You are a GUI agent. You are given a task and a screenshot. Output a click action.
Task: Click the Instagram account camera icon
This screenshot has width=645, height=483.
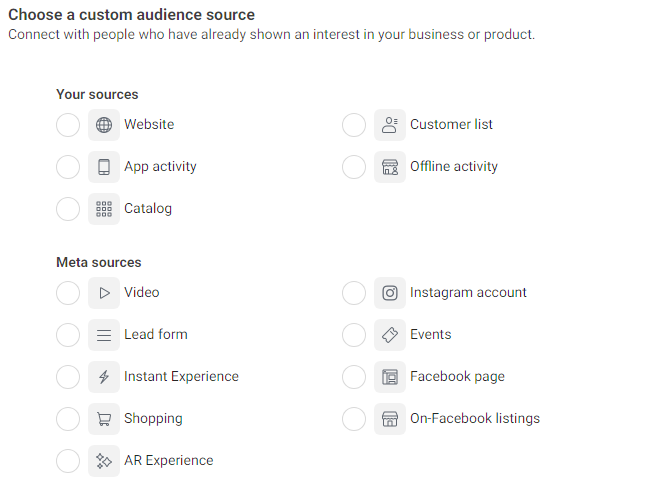coord(390,293)
